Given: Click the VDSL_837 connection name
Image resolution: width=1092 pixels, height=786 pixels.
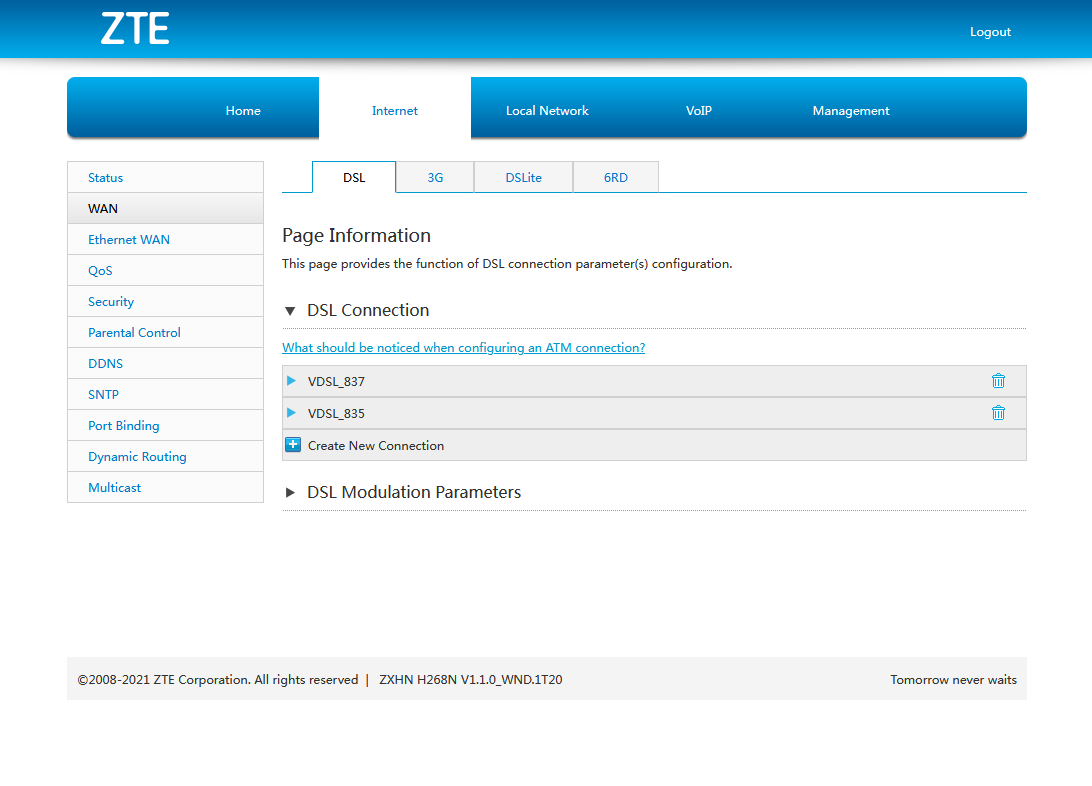Looking at the screenshot, I should point(336,382).
